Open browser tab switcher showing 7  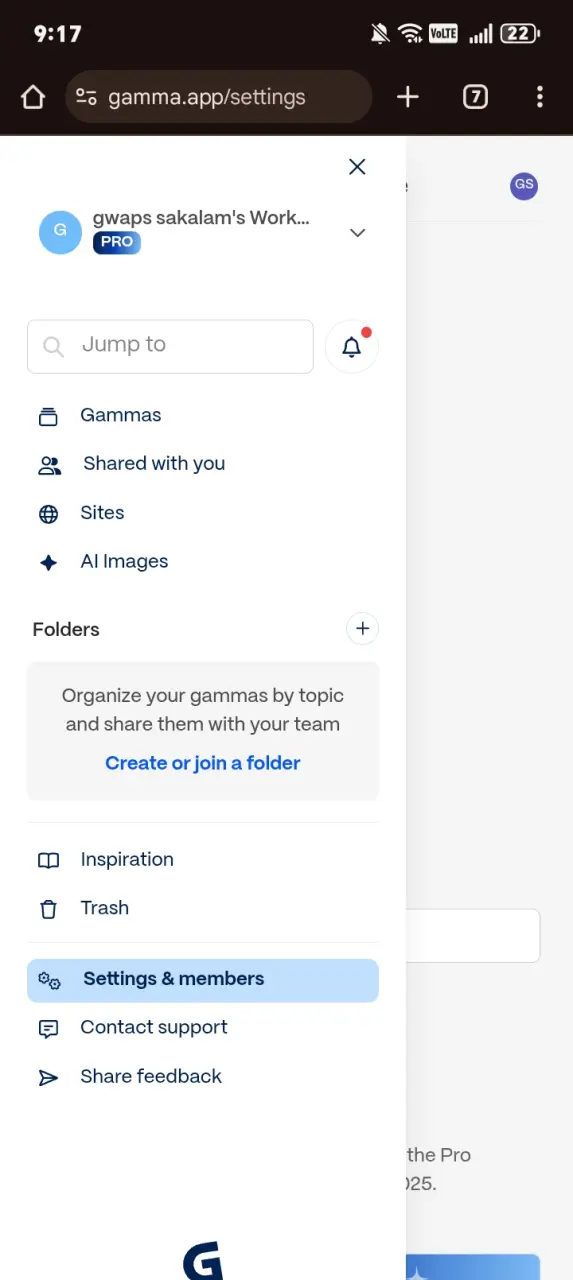pyautogui.click(x=475, y=97)
